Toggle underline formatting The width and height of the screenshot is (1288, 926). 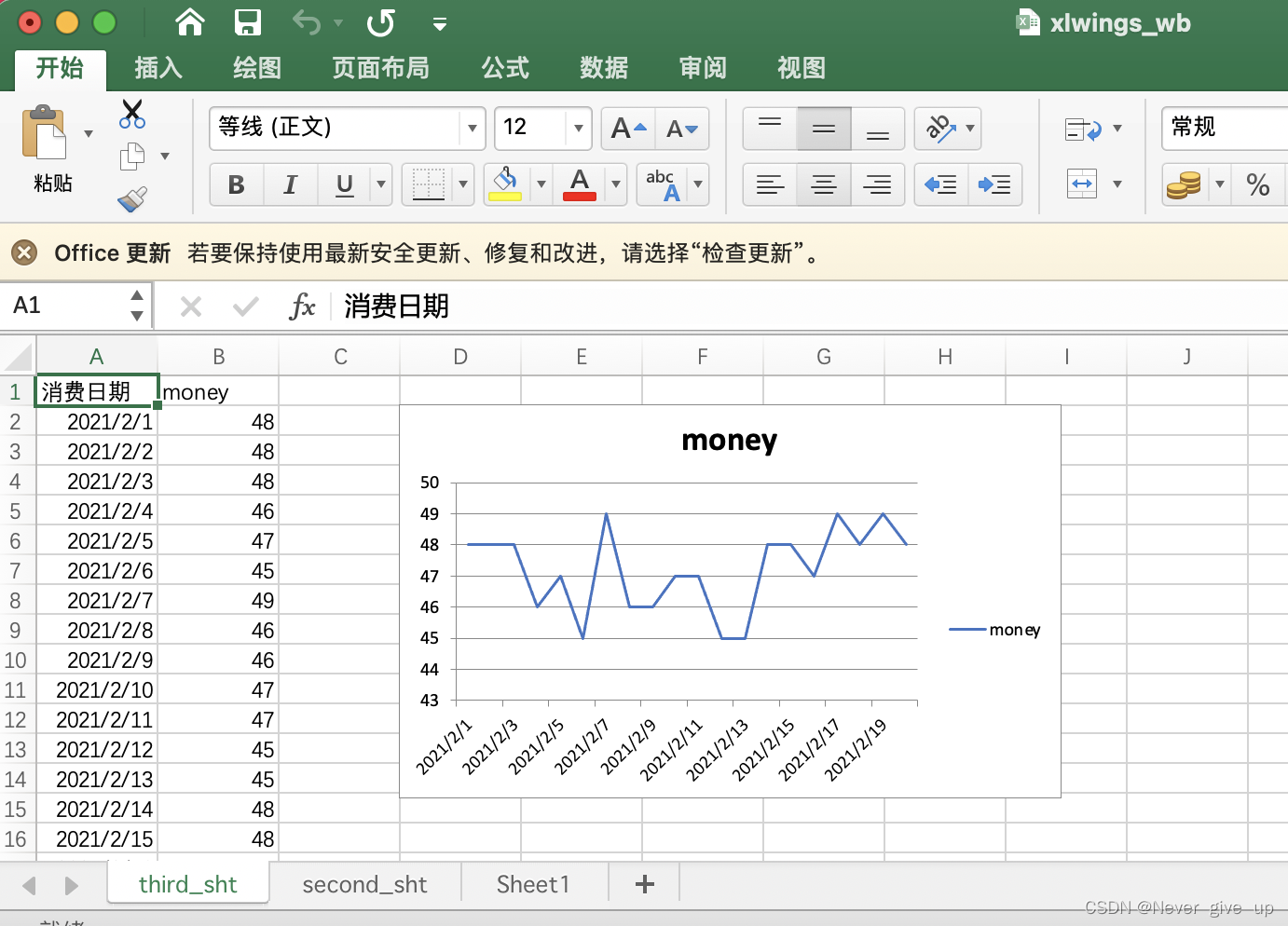coord(345,184)
